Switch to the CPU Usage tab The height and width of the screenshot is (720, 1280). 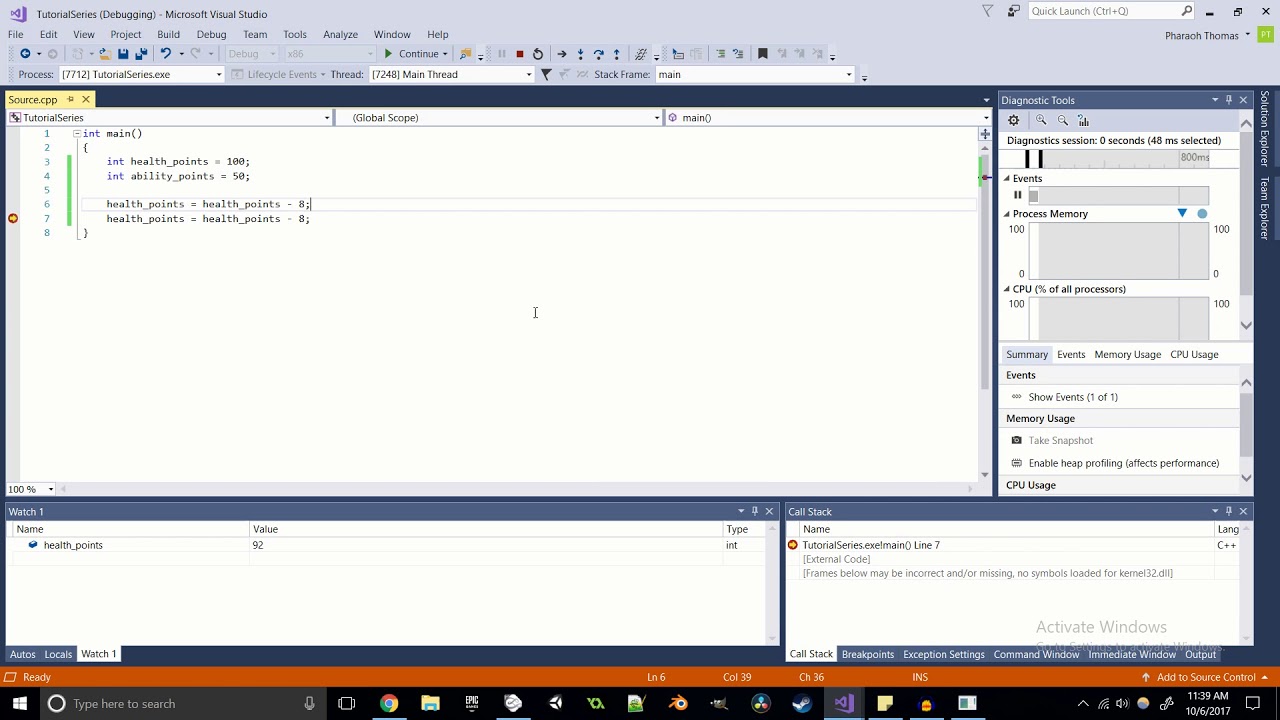1194,354
